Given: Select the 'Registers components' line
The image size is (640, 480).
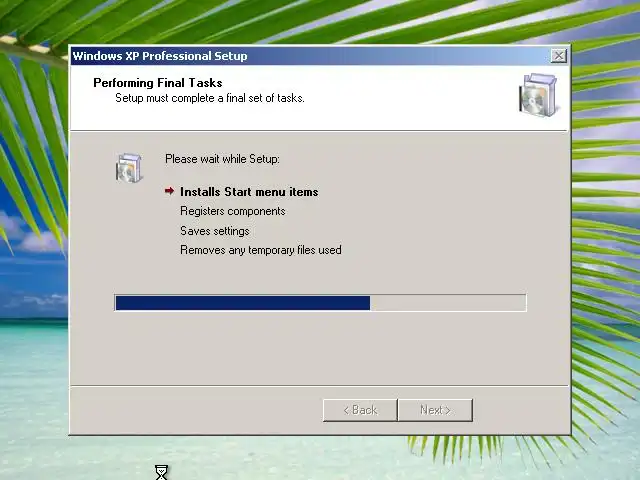Looking at the screenshot, I should [x=233, y=211].
